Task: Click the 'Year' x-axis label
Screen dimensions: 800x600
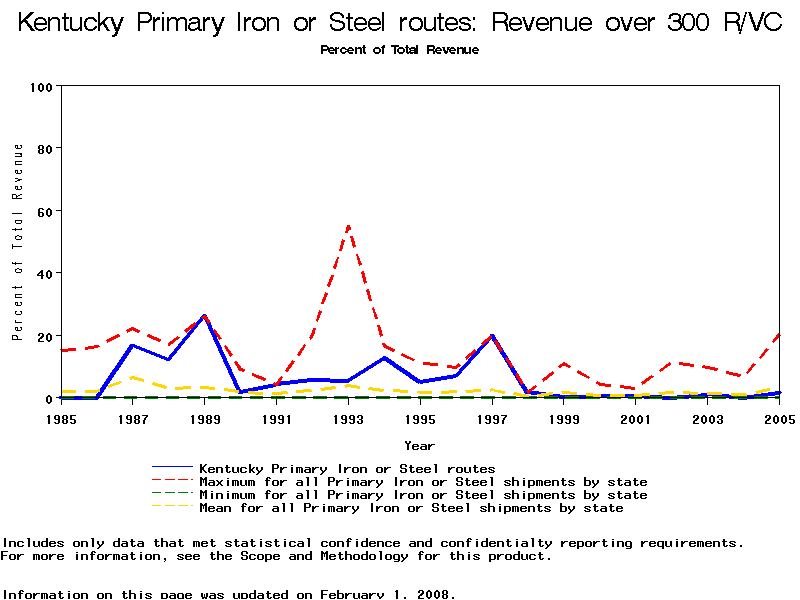Action: click(x=419, y=445)
